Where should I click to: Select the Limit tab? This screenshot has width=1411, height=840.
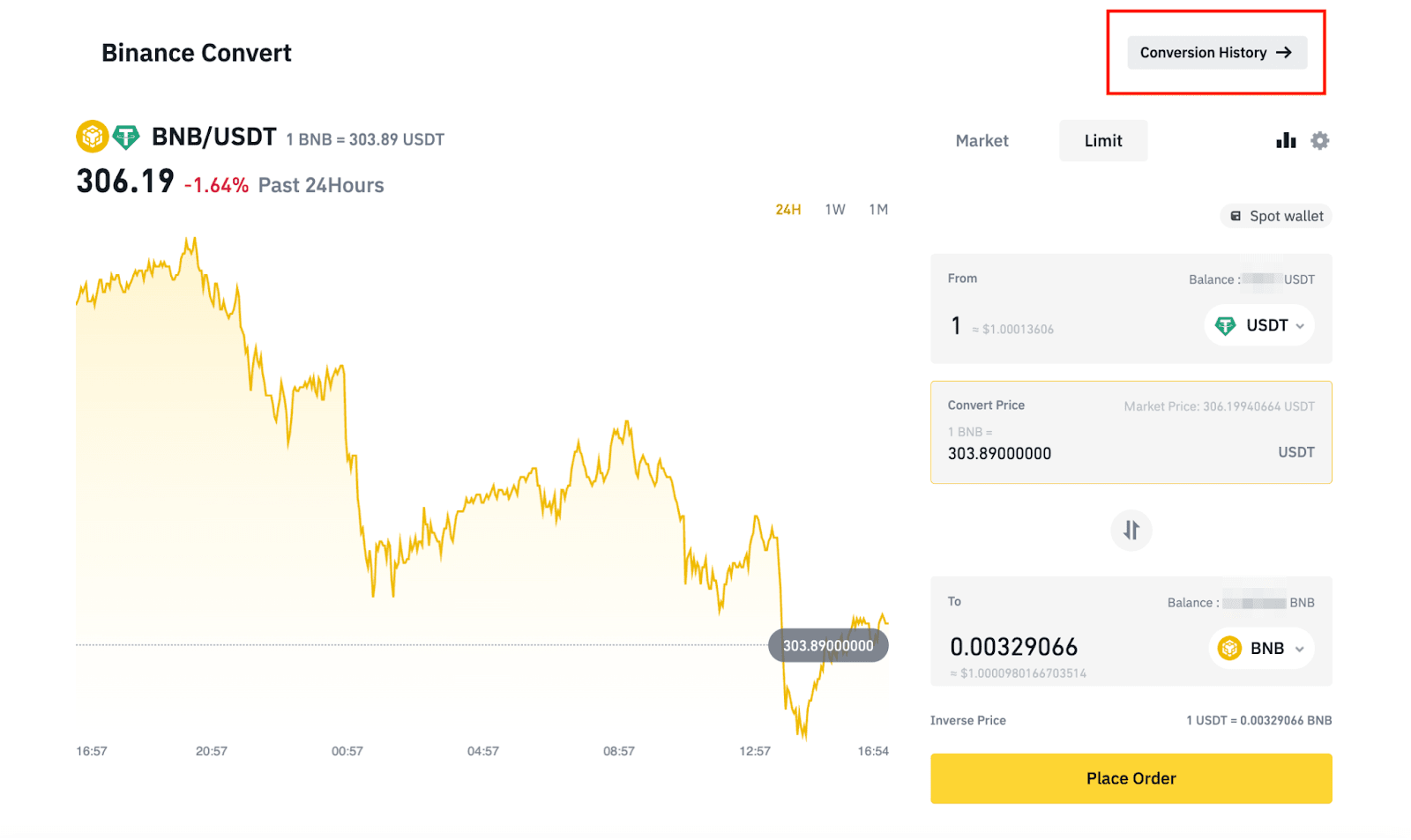click(x=1103, y=141)
